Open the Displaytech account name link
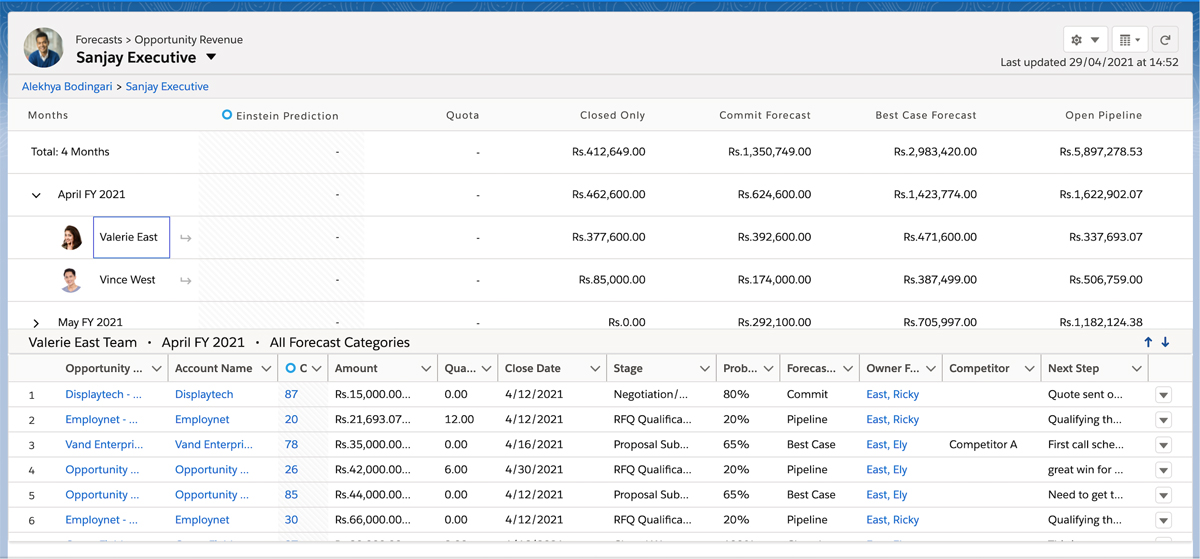Viewport: 1200px width, 559px height. (x=204, y=395)
